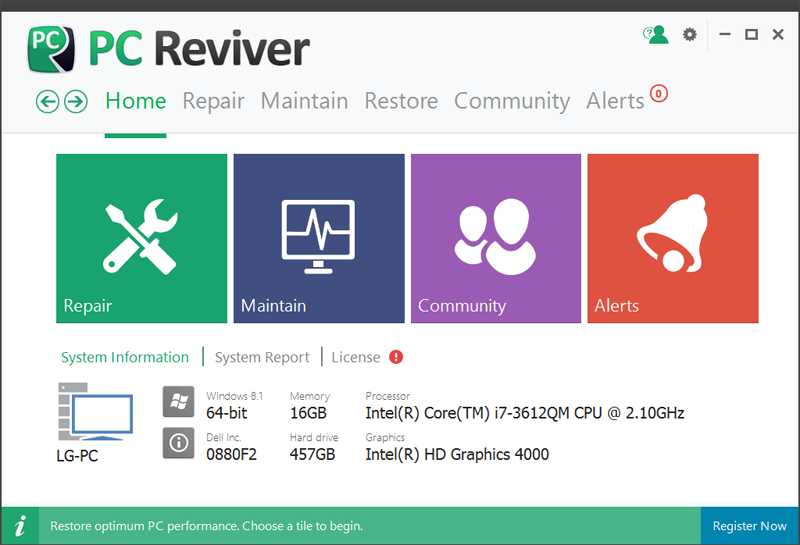Click the 64-bit Windows value
The width and height of the screenshot is (800, 545).
click(227, 413)
